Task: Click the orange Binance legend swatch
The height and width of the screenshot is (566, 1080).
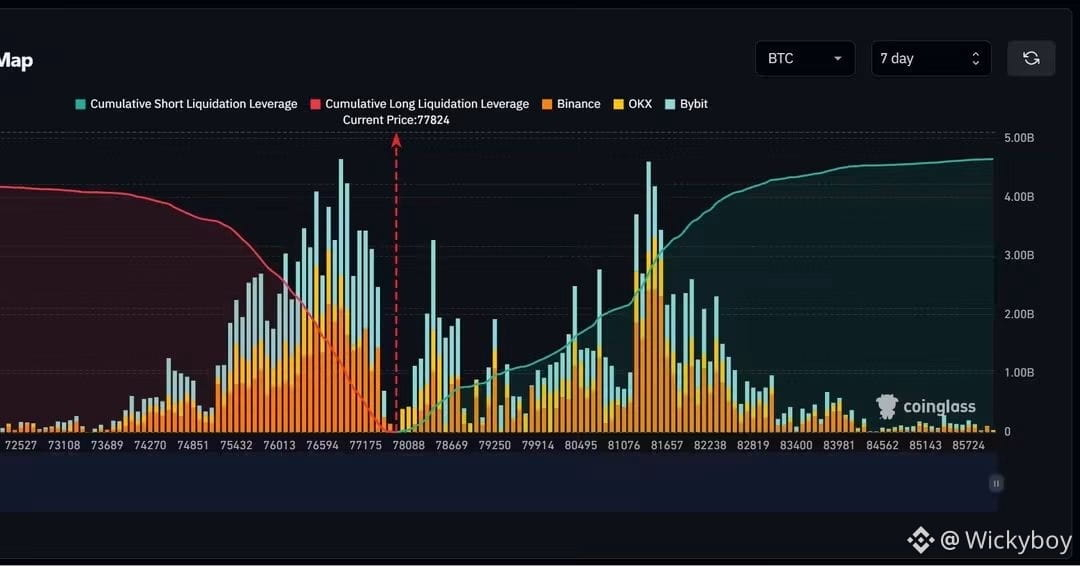Action: point(547,105)
